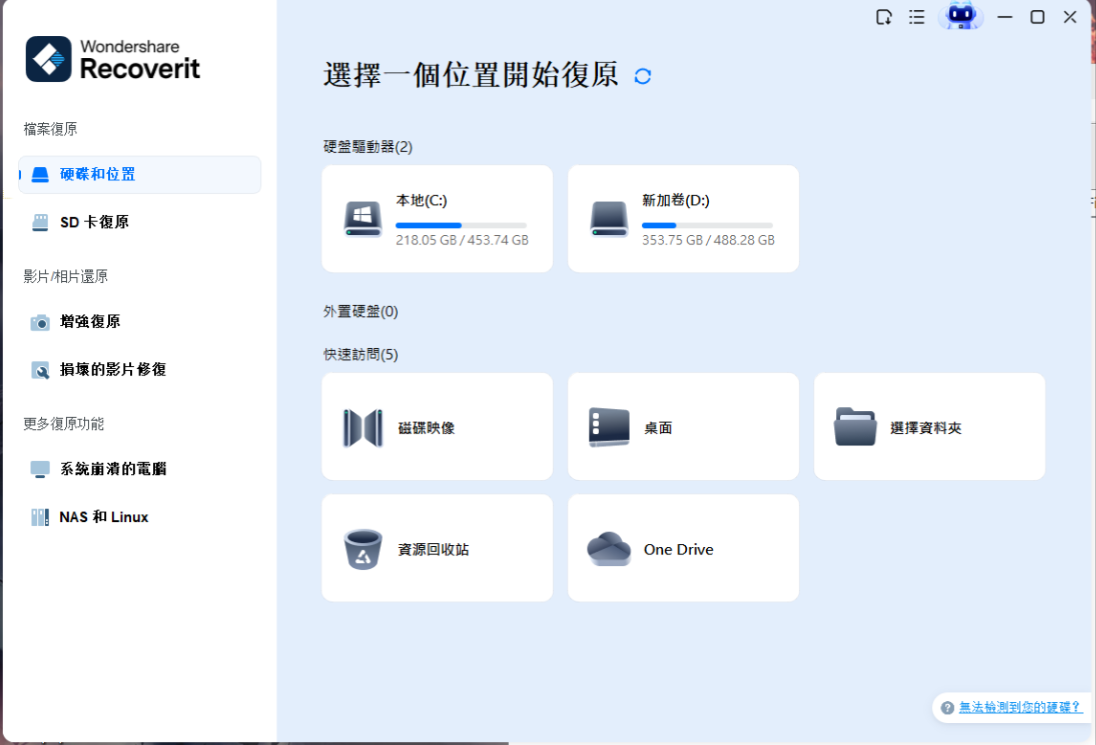Viewport: 1096px width, 745px height.
Task: Click the camera icon beside 增強復原
Action: pyautogui.click(x=40, y=322)
